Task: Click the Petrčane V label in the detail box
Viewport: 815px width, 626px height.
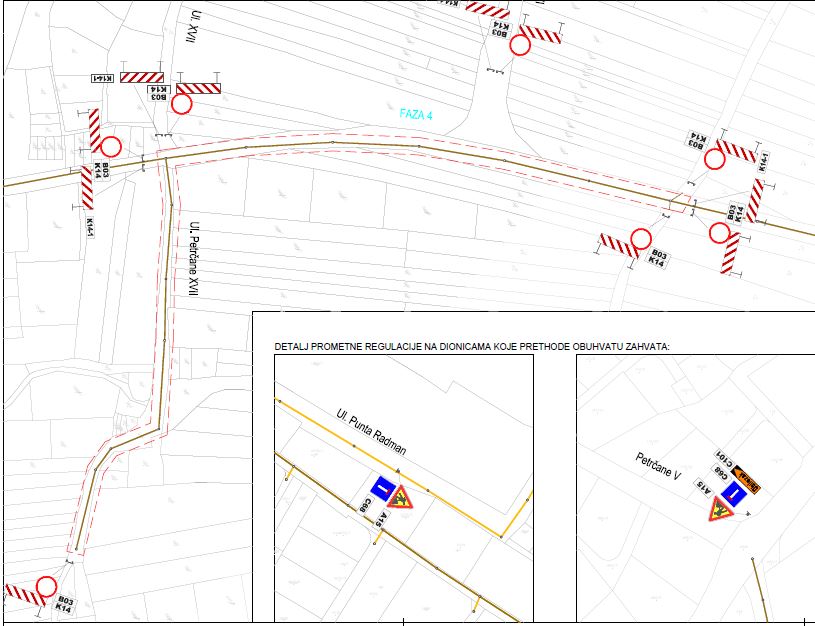Action: [658, 466]
